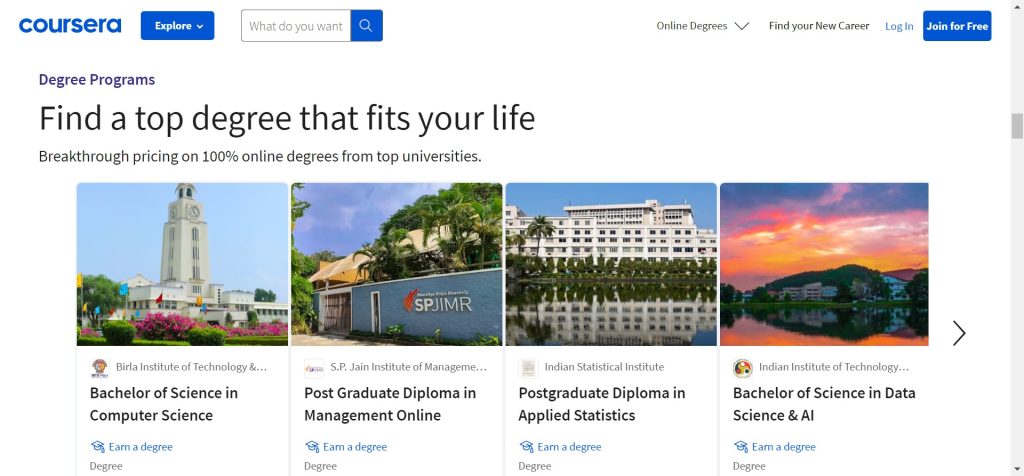Click the Birla Institute of Technology logo
The image size is (1024, 476).
(99, 367)
